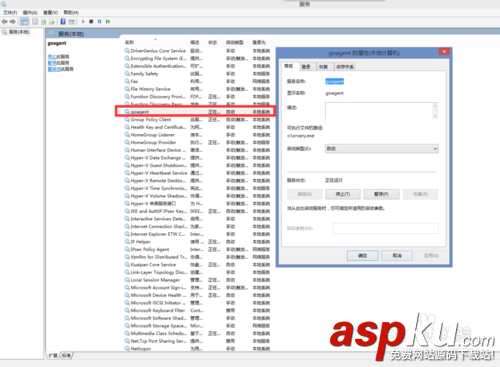The image size is (500, 367).
Task: Select the Family Safety service row
Action: pyautogui.click(x=197, y=74)
